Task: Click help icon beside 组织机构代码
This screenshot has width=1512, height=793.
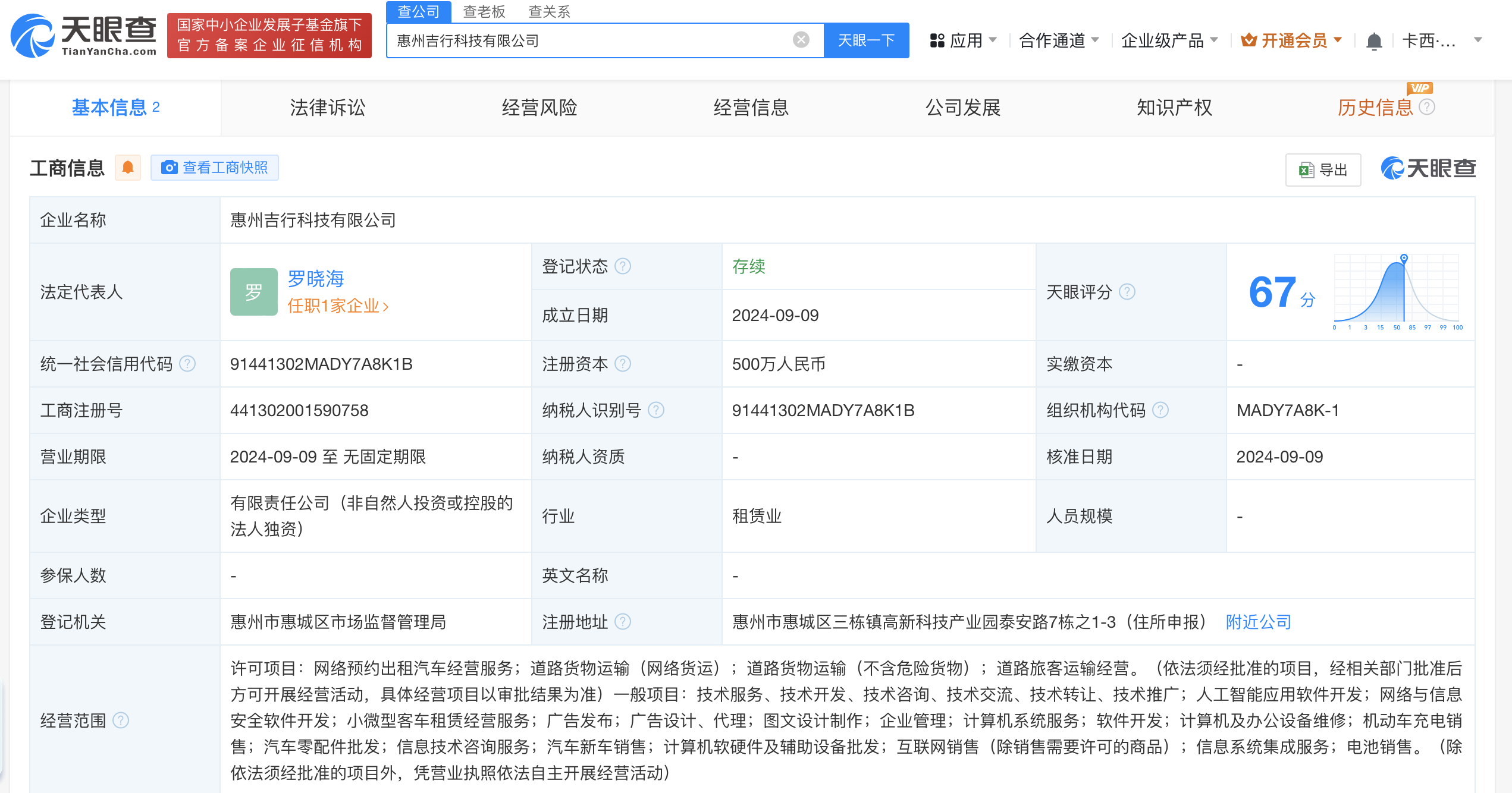Action: pos(1160,410)
